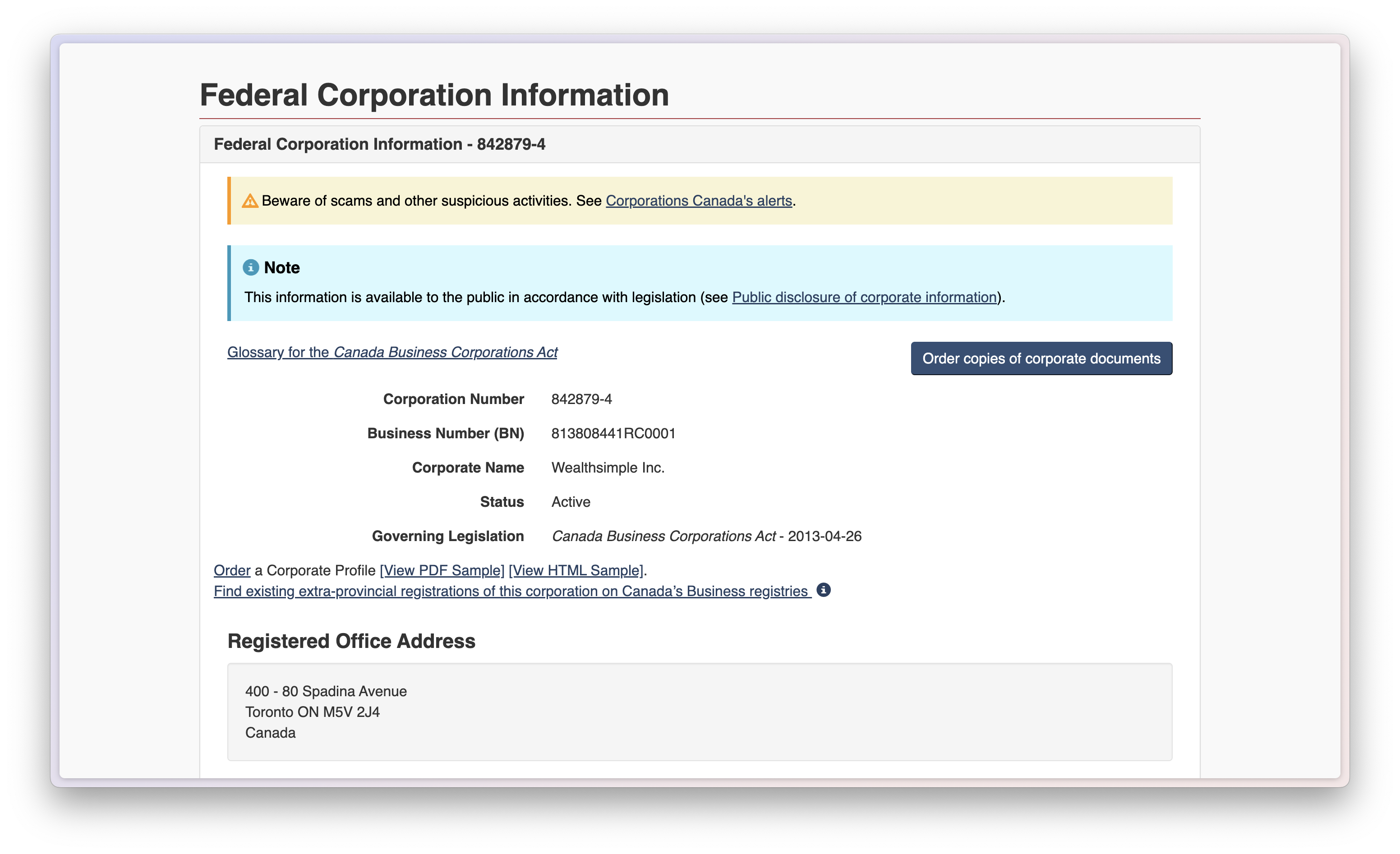Screen dimensions: 1400x854
Task: Click Beware of scams warning text
Action: click(529, 201)
